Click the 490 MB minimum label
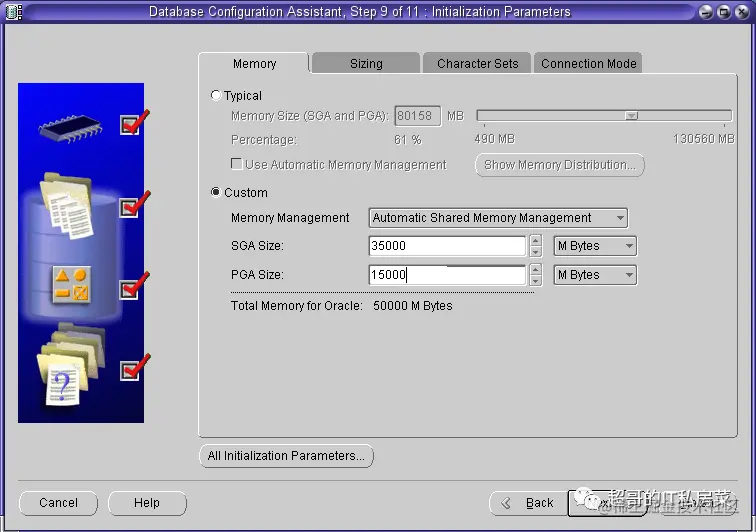Viewport: 756px width, 532px height. tap(494, 139)
